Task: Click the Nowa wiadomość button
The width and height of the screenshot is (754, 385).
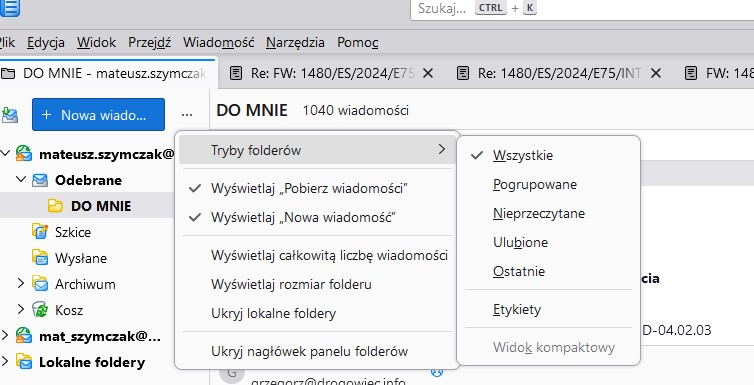Action: (98, 114)
